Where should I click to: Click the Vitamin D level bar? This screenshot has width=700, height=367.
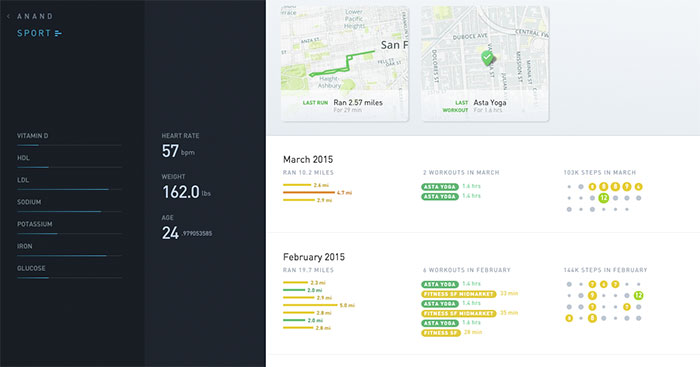click(69, 146)
